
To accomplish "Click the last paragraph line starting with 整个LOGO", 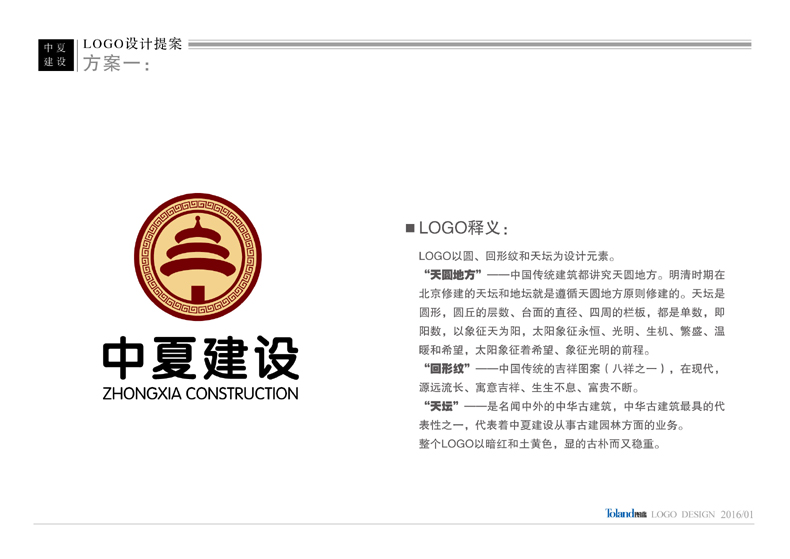I will point(539,443).
